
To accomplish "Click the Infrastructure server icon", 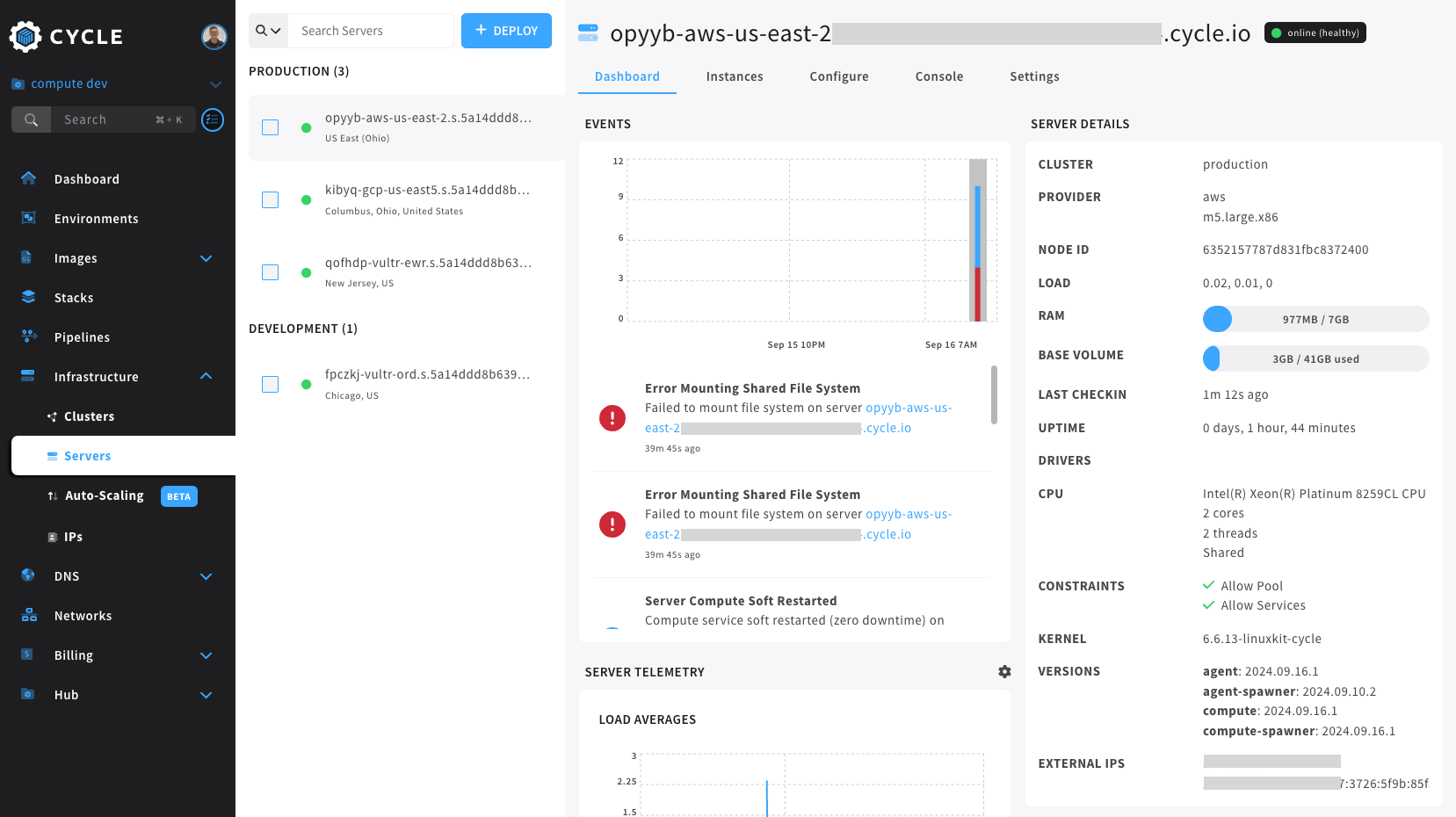I will (28, 376).
